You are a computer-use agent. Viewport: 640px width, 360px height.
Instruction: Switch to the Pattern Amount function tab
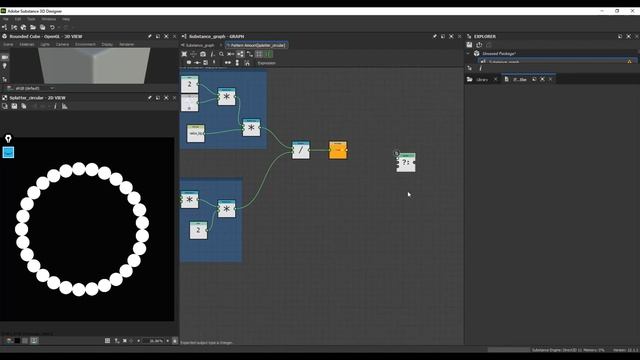click(257, 45)
